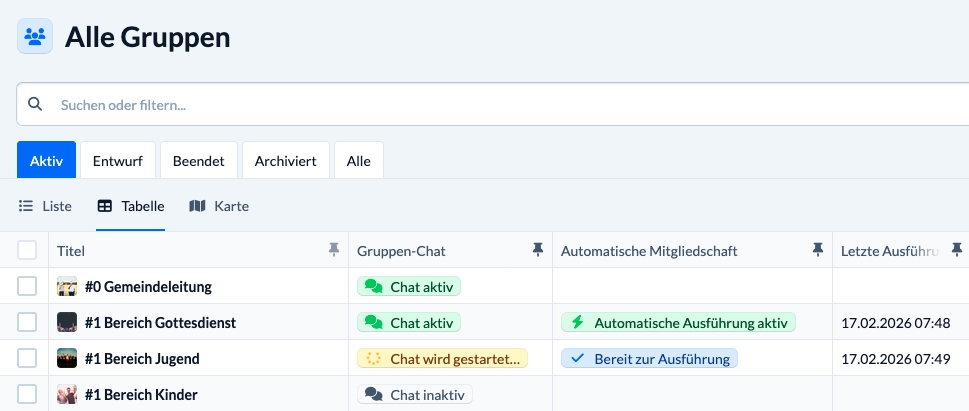The width and height of the screenshot is (969, 411).
Task: Open the #1 Bereich Gottesdienst group
Action: pyautogui.click(x=160, y=323)
